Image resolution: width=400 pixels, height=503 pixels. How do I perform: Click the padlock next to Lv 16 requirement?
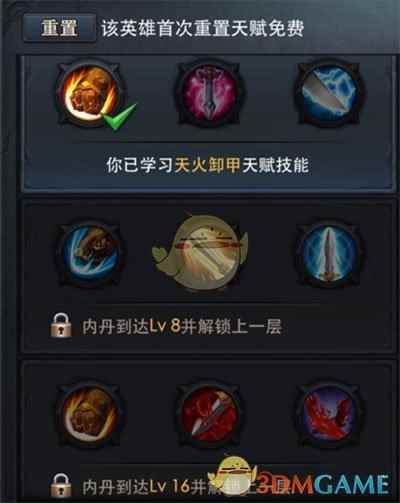click(61, 486)
